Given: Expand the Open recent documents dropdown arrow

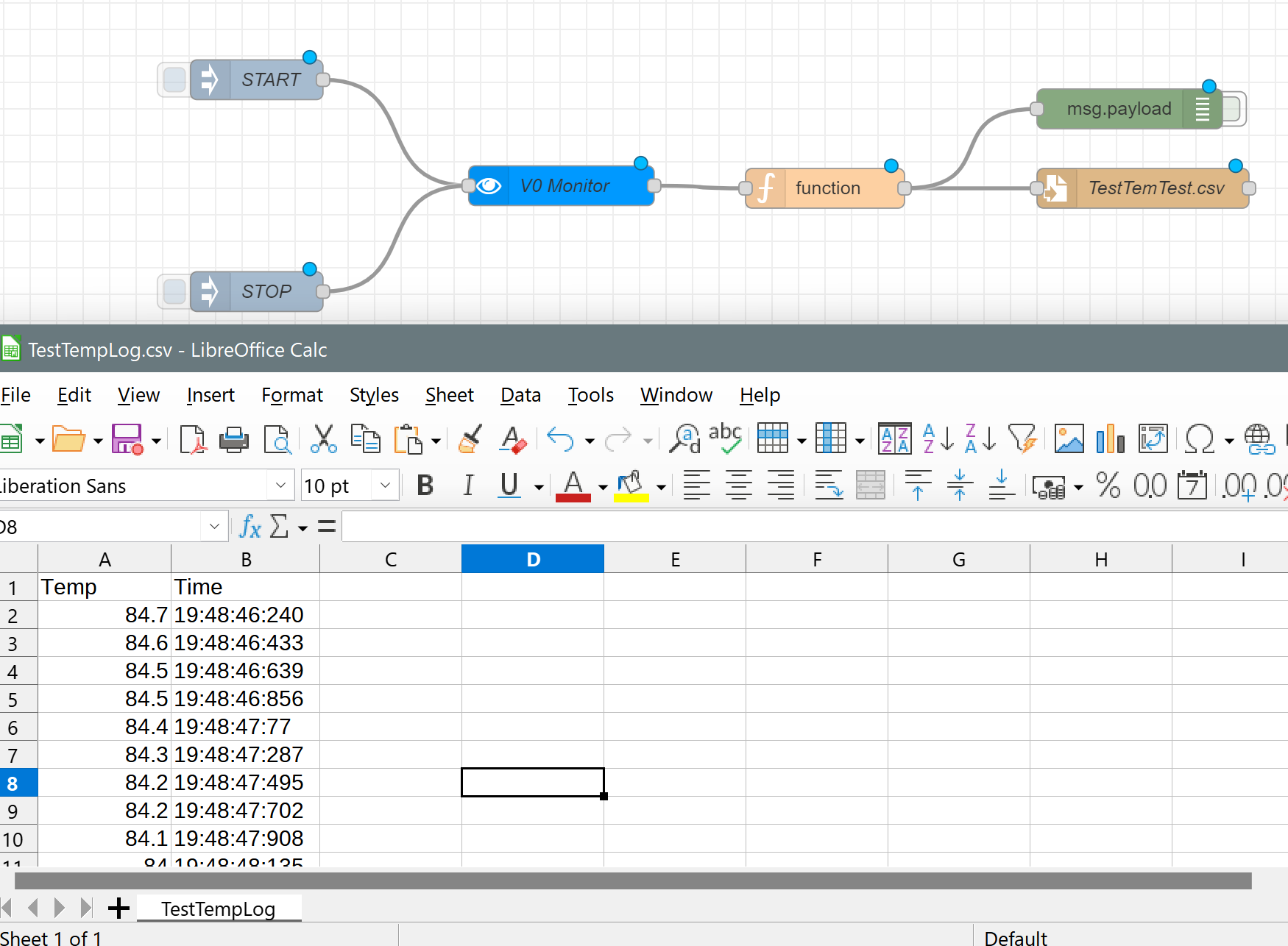Looking at the screenshot, I should [98, 441].
